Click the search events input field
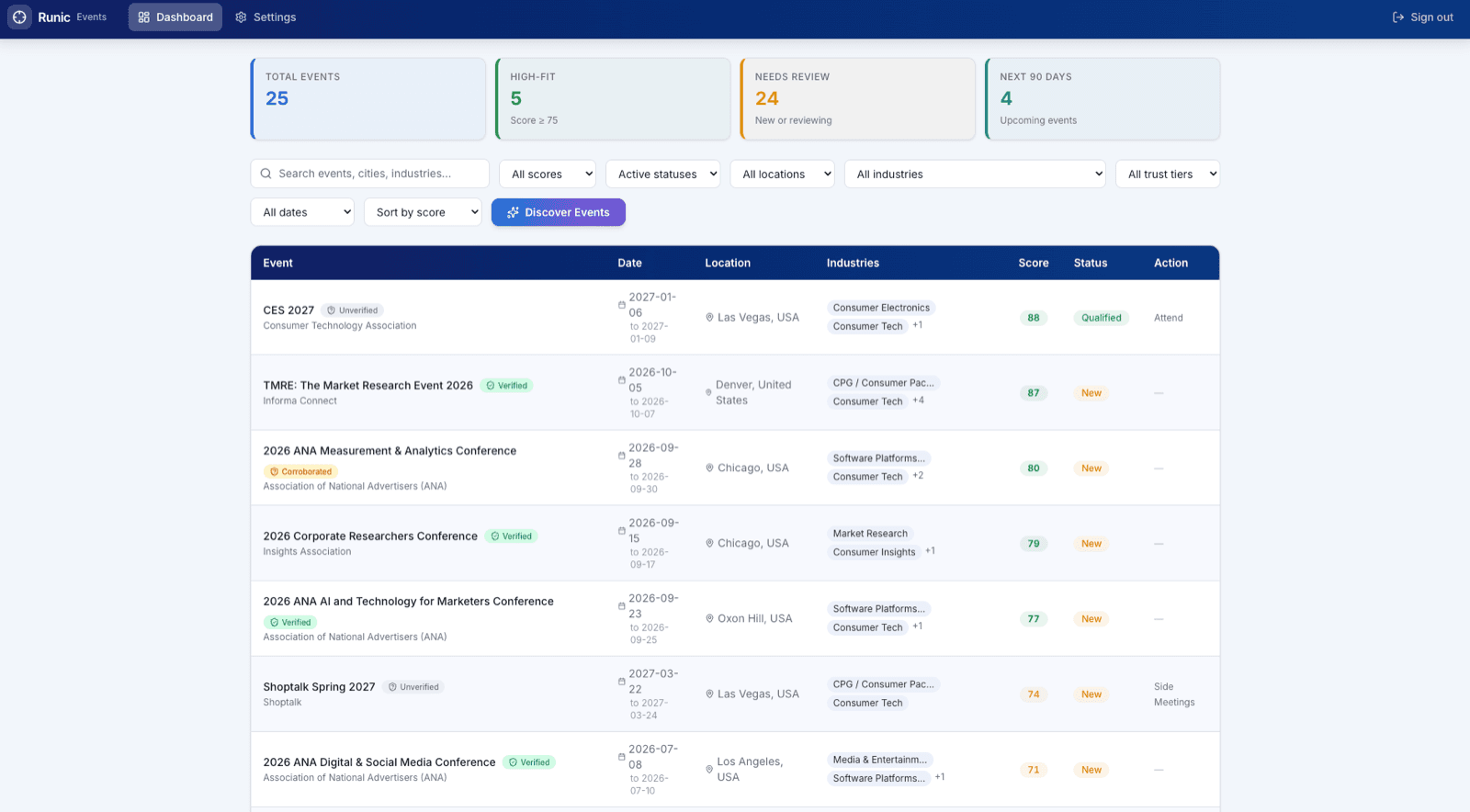This screenshot has width=1470, height=812. pyautogui.click(x=370, y=174)
